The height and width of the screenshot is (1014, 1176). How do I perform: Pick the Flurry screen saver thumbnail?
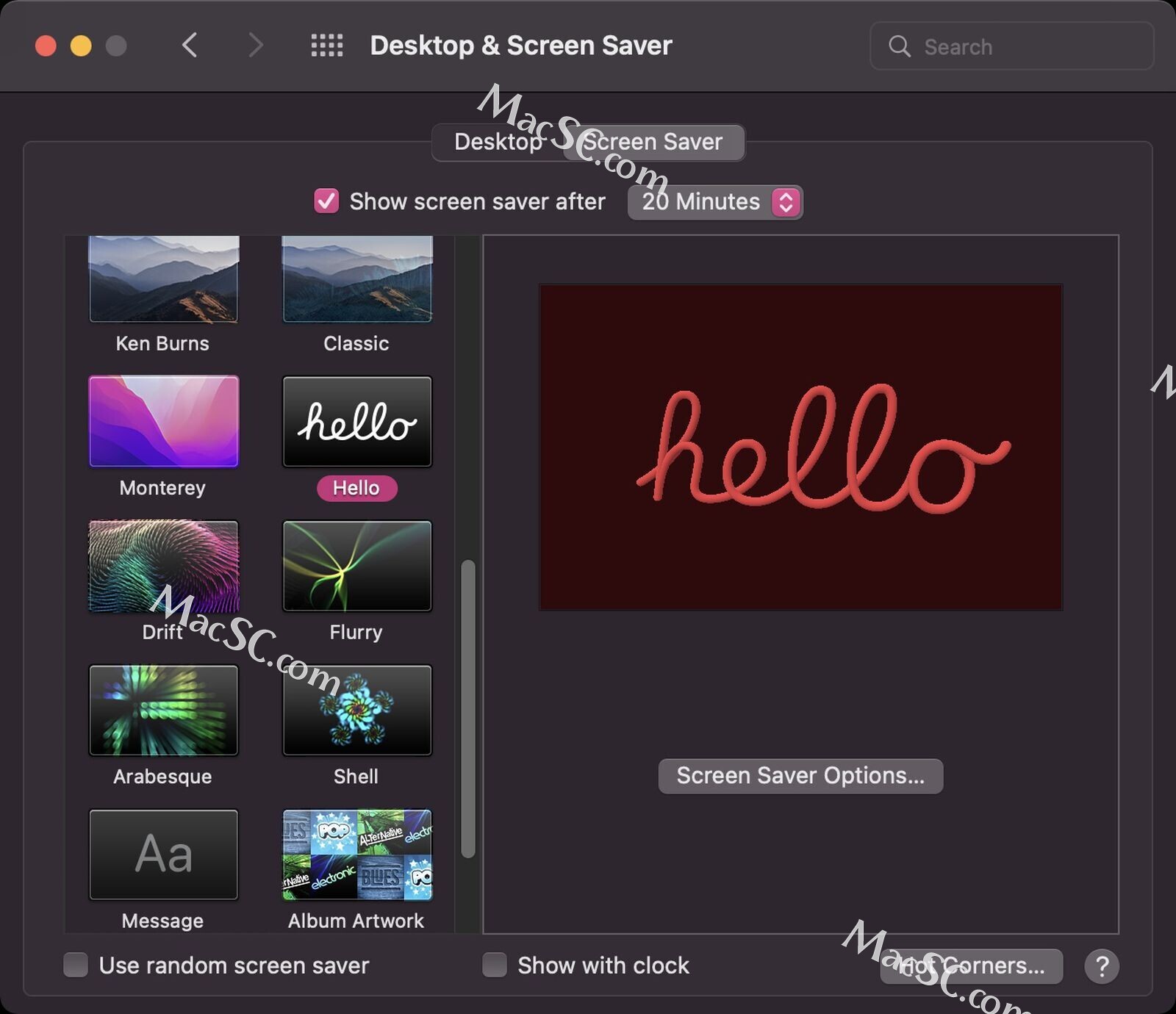[x=357, y=566]
